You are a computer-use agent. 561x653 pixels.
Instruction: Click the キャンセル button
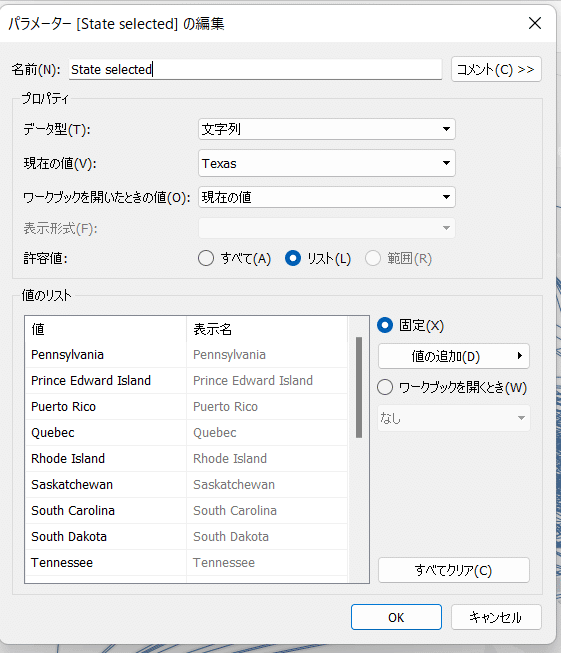496,617
